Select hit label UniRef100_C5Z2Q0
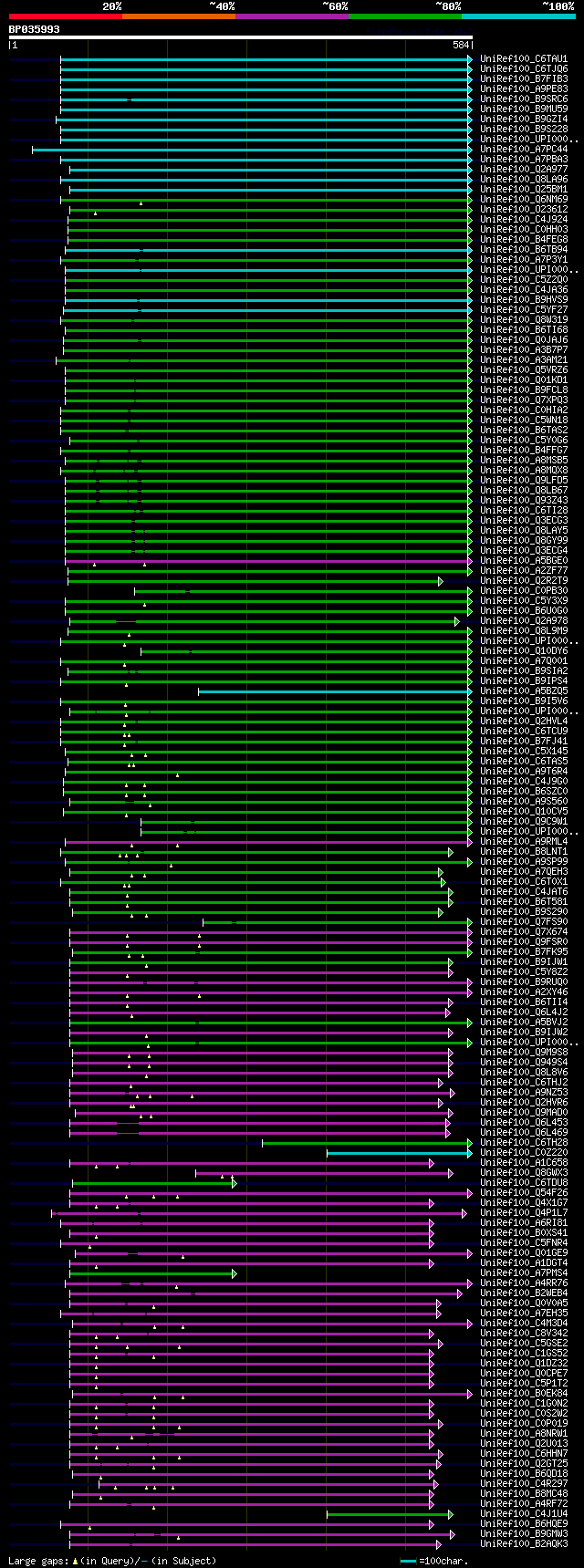The image size is (584, 1568). click(x=524, y=280)
